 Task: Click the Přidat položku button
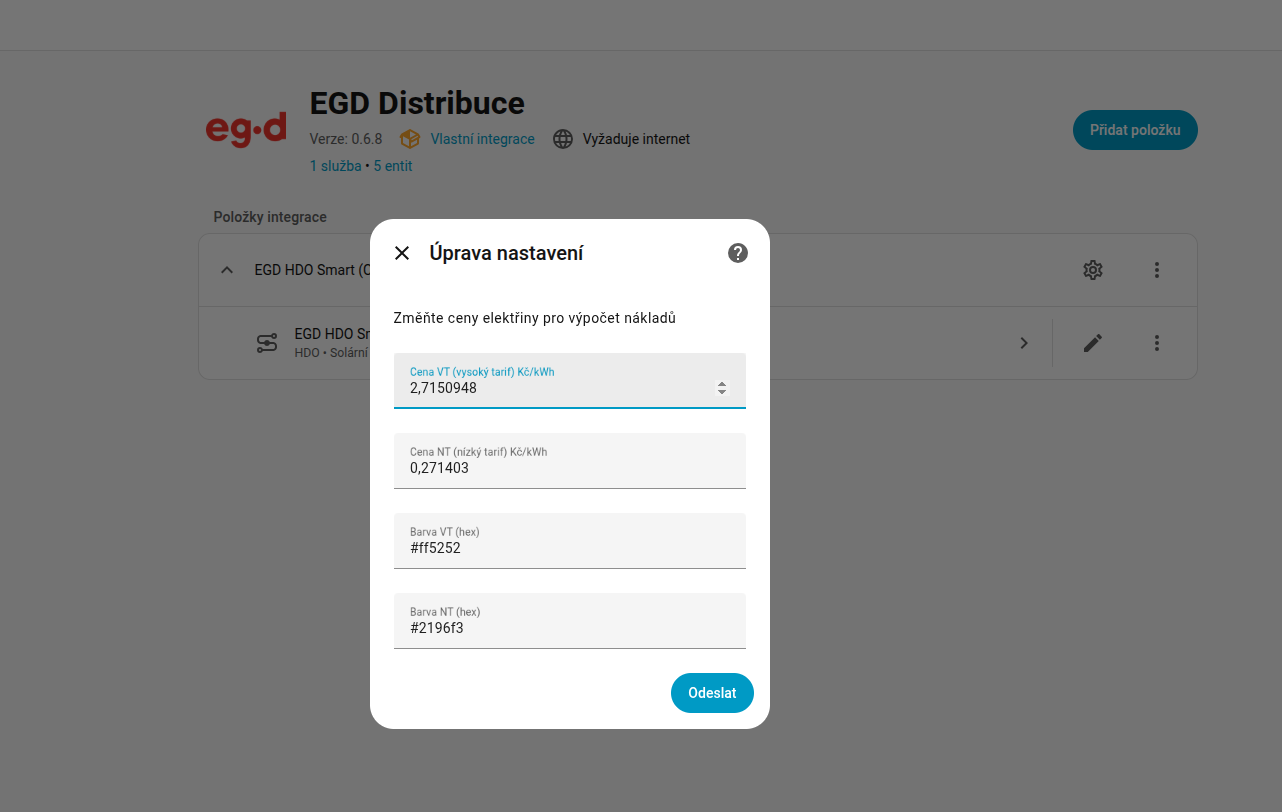pos(1135,130)
